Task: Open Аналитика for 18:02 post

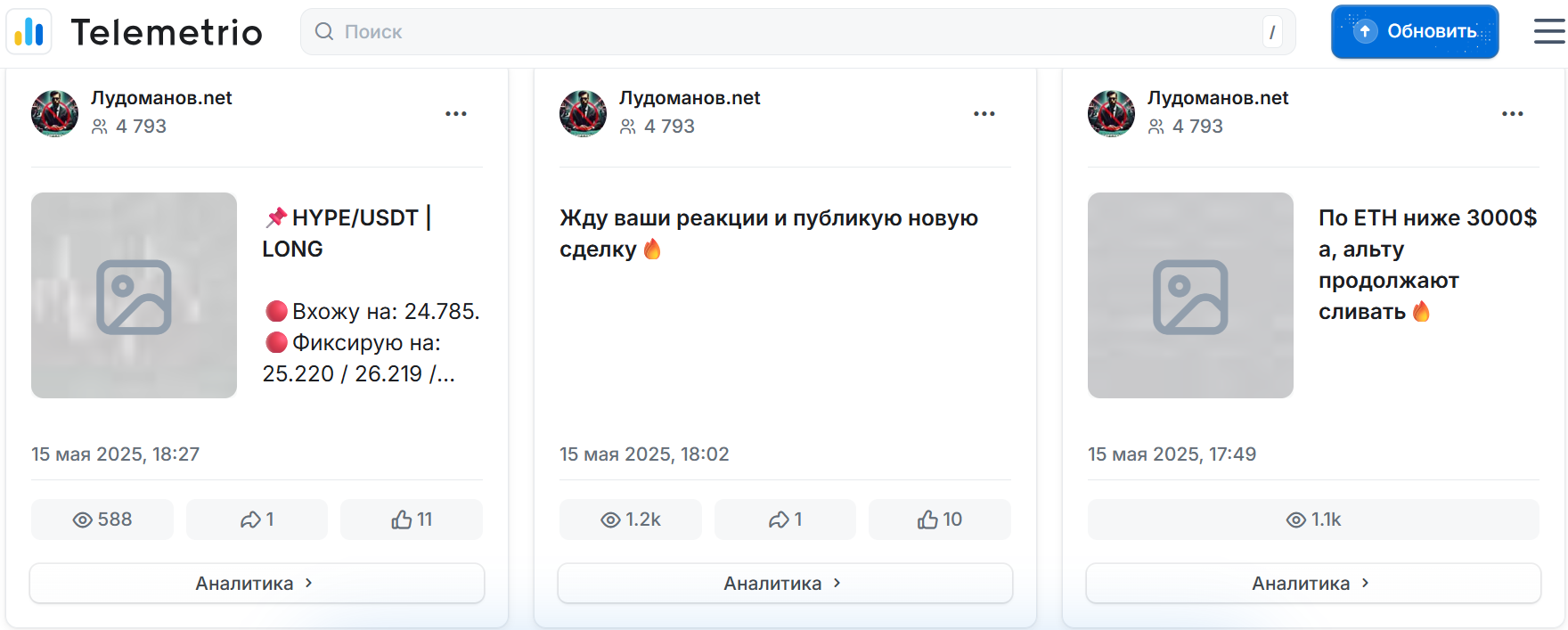Action: [785, 584]
